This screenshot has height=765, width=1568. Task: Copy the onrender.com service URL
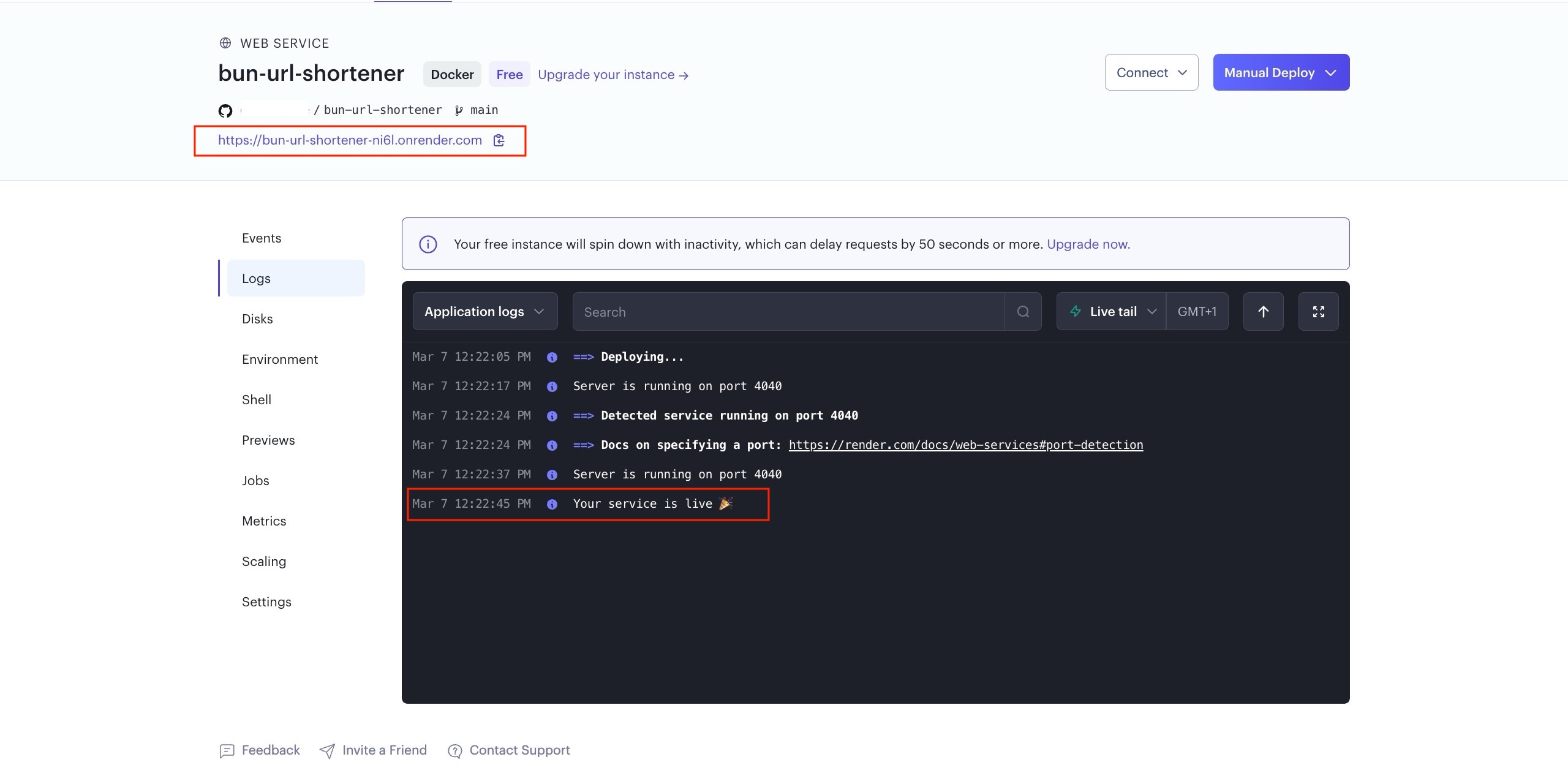[499, 140]
